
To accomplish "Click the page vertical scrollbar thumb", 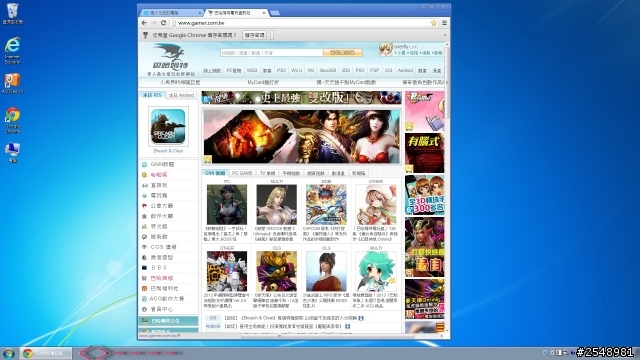I will click(x=447, y=82).
